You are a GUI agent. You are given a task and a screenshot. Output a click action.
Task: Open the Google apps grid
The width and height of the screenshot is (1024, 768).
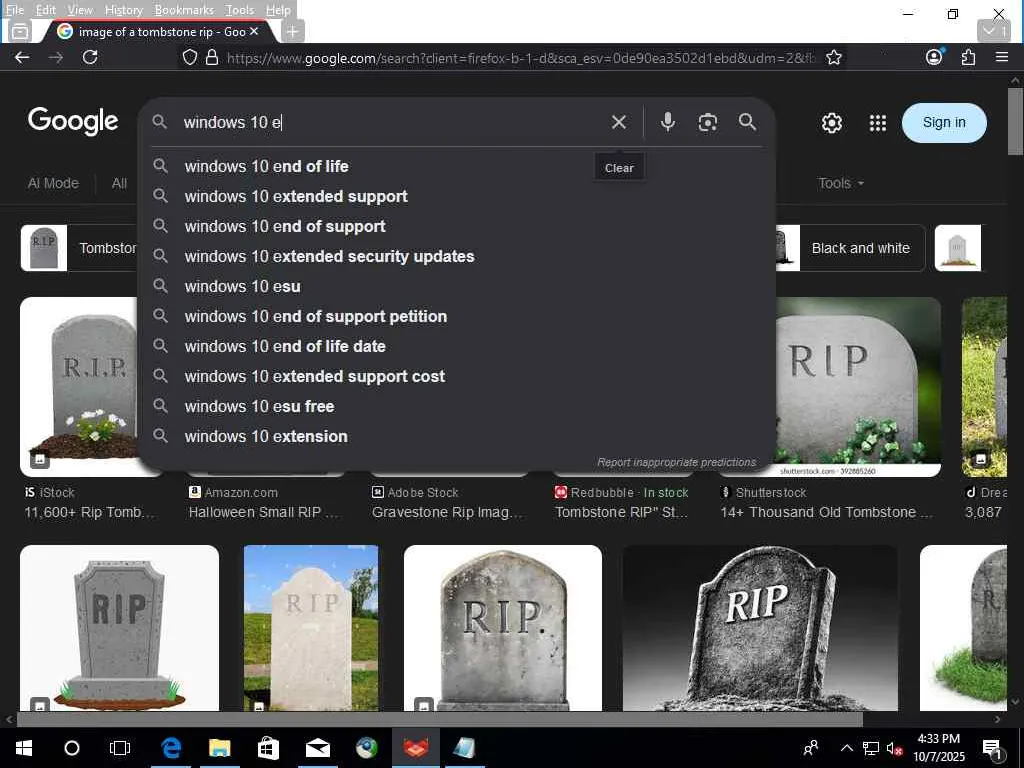point(878,123)
